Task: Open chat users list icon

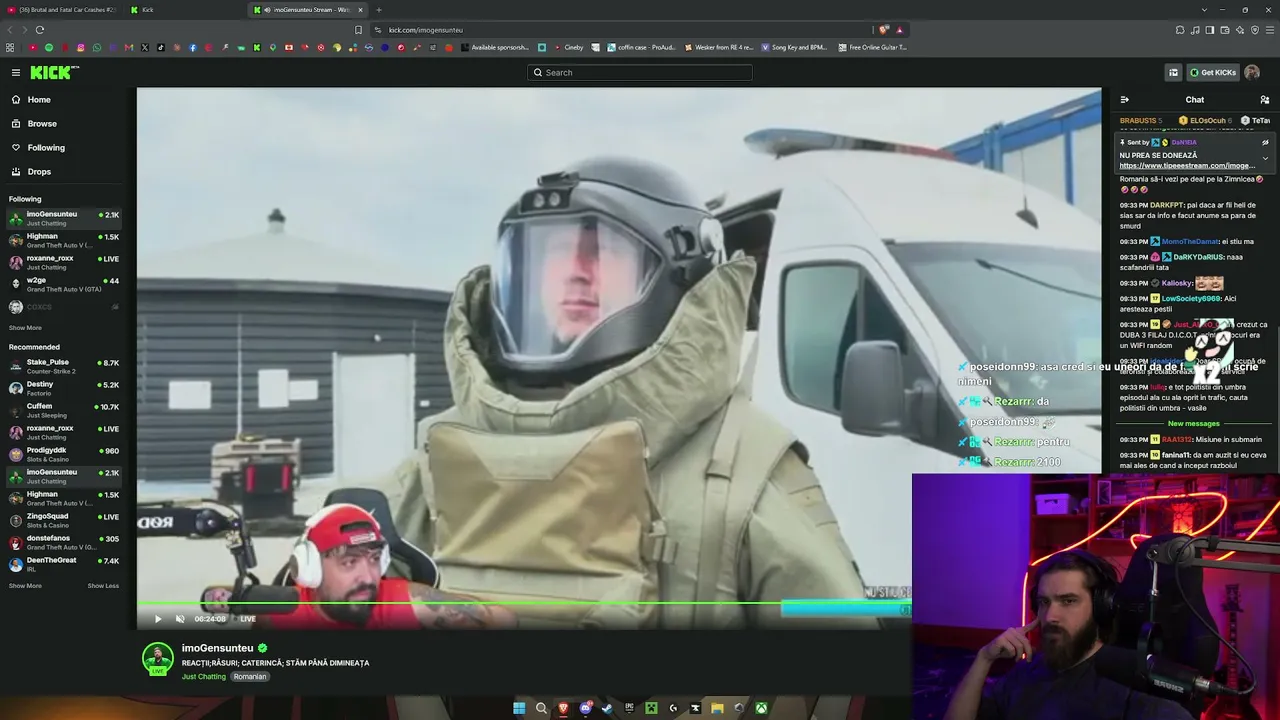Action: 1264,100
